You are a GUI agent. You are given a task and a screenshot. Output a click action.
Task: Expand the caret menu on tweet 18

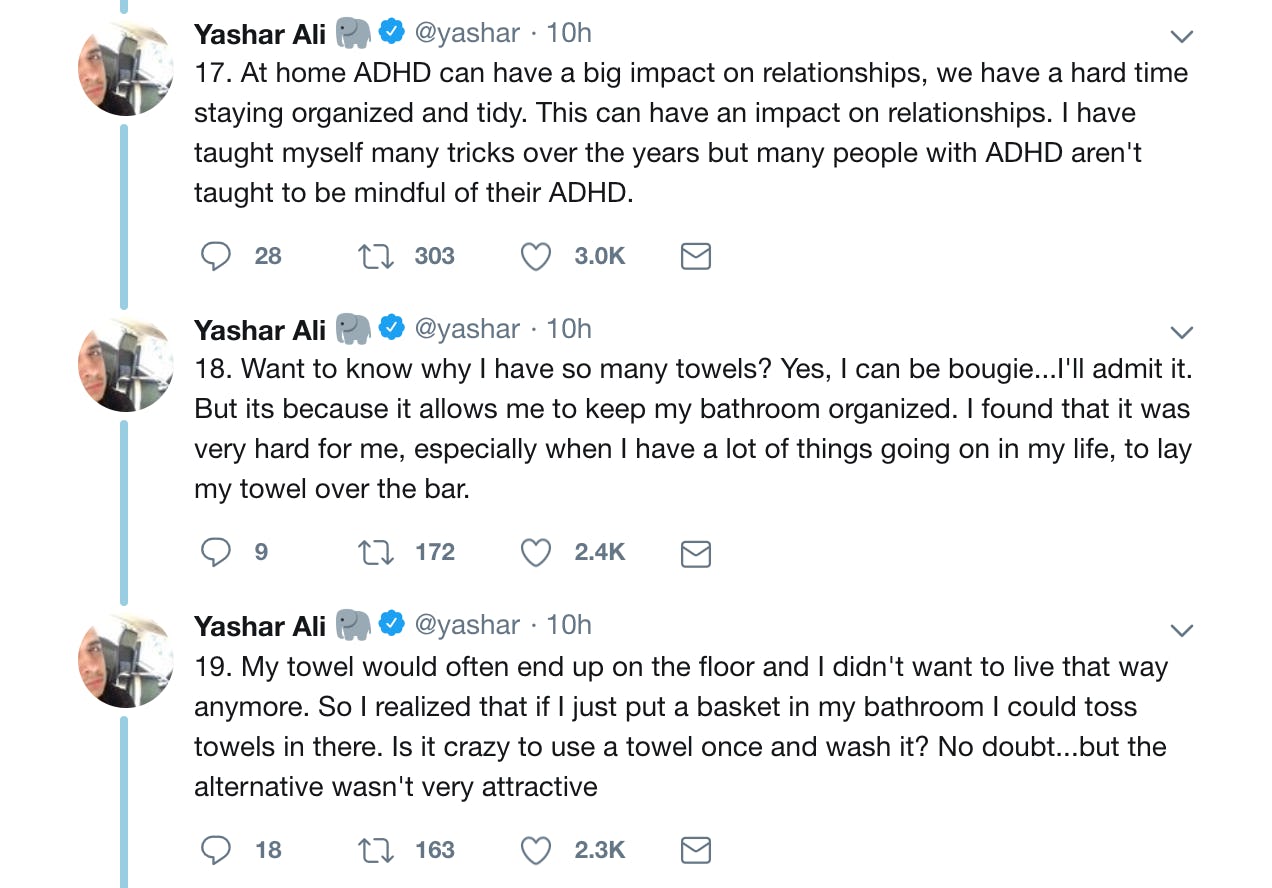coord(1181,332)
